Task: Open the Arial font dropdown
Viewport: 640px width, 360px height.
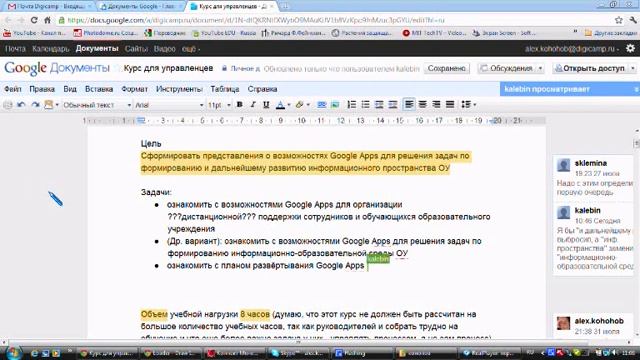Action: (169, 105)
